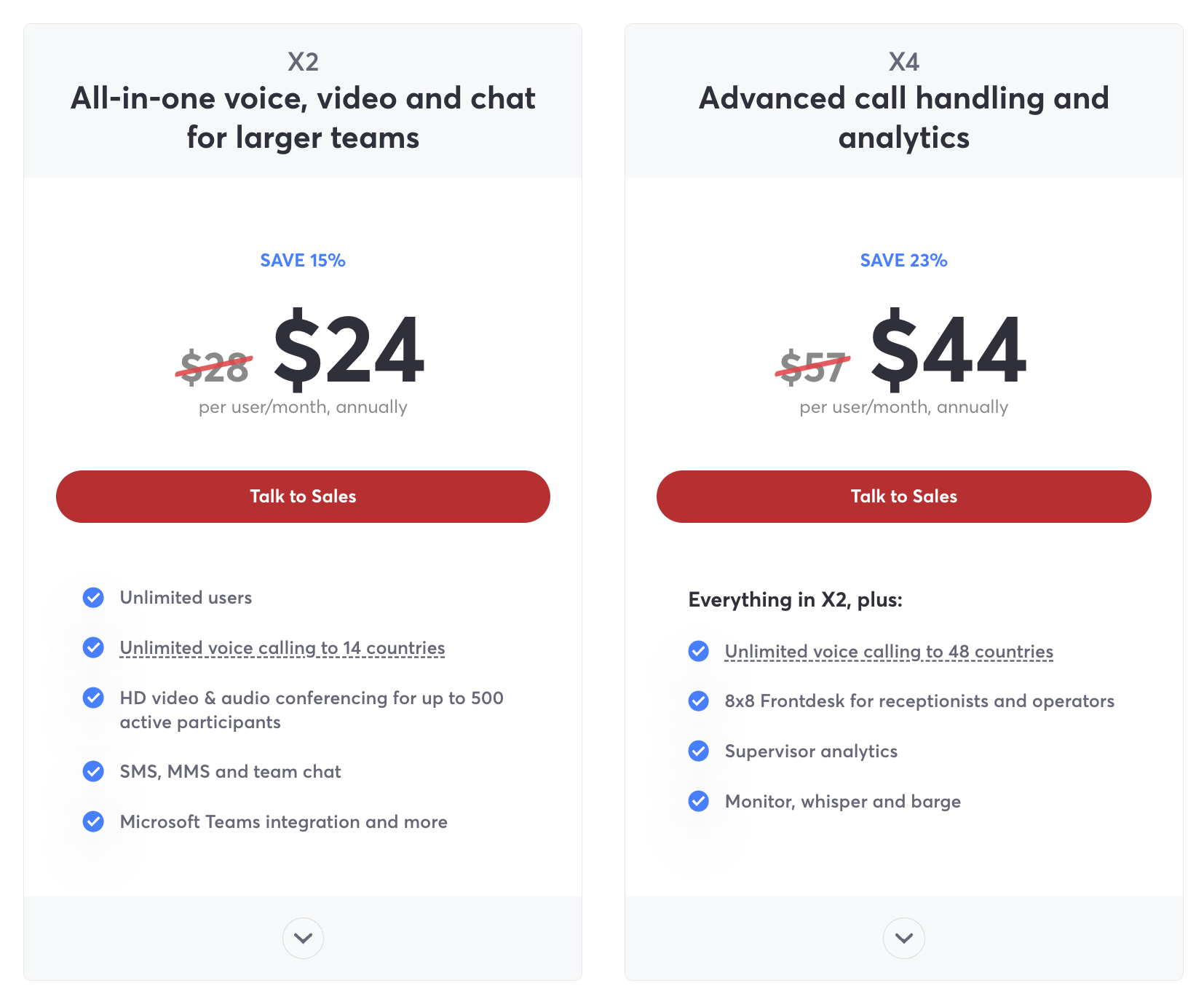
Task: Click checkmark next to SMS, MMS and team chat
Action: point(93,771)
